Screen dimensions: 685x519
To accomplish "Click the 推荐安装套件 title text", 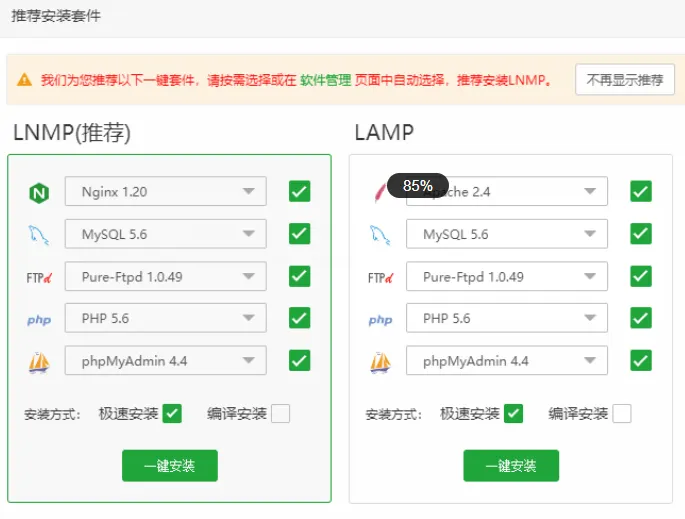I will (x=56, y=16).
